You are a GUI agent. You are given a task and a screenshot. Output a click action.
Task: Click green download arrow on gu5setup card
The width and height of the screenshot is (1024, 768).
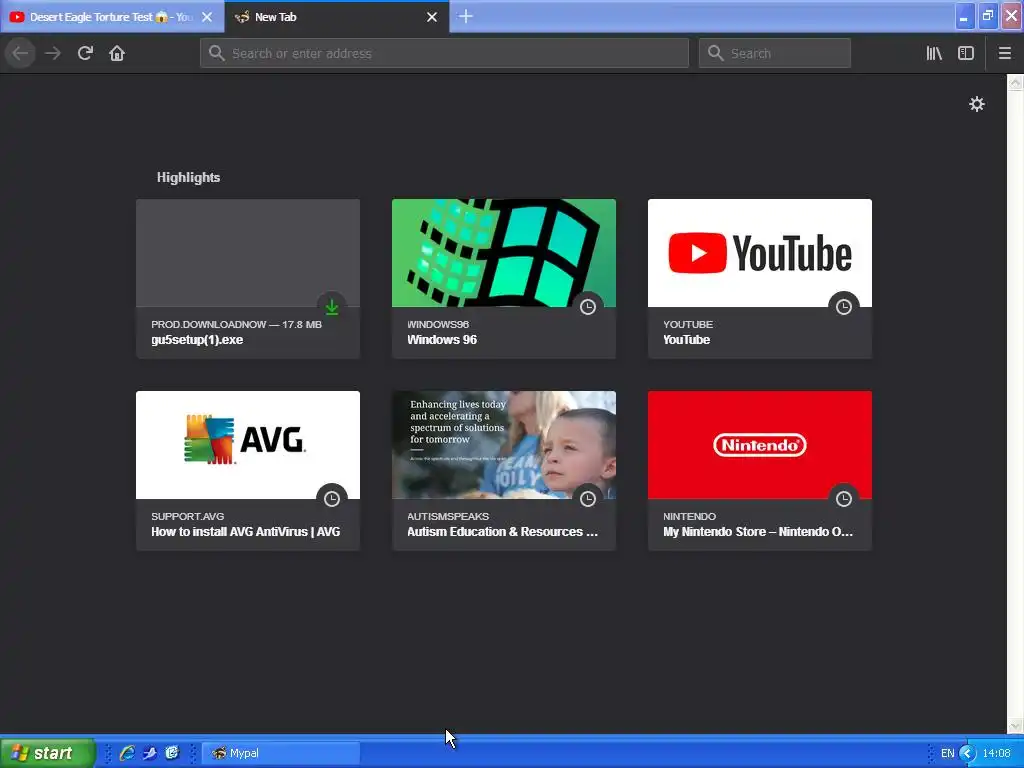(332, 306)
